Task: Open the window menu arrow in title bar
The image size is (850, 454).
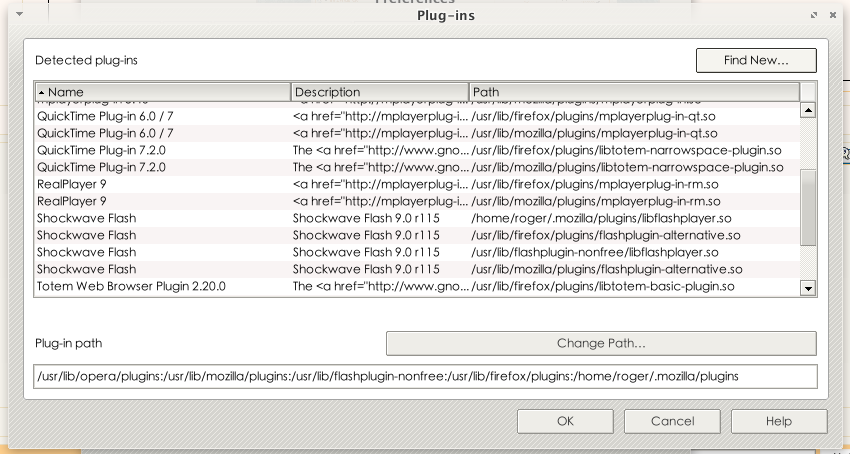Action: 20,15
